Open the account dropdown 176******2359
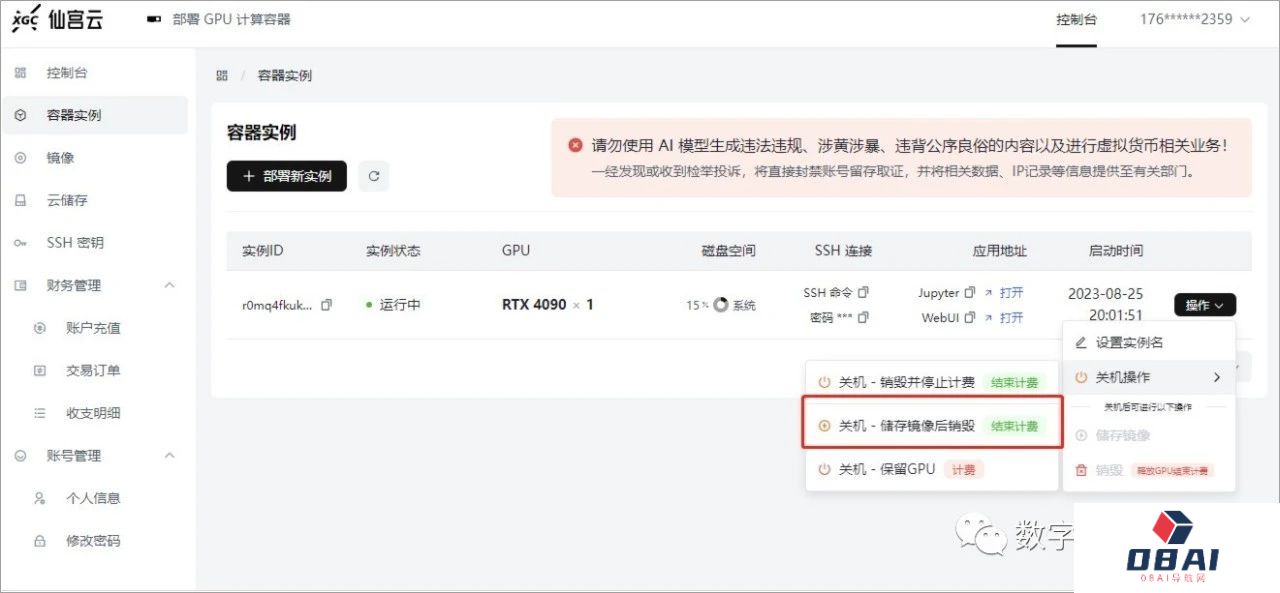This screenshot has height=593, width=1280. [x=1195, y=19]
